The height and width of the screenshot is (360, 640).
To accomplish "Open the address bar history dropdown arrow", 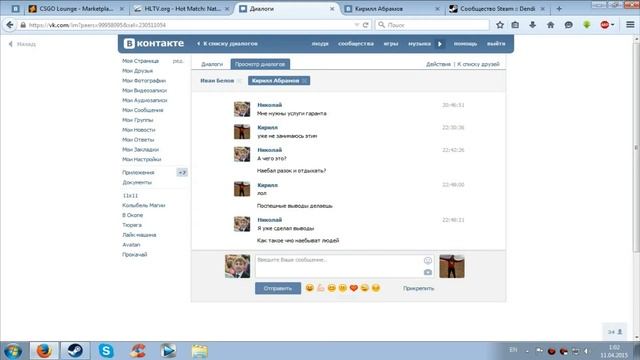I will [357, 25].
